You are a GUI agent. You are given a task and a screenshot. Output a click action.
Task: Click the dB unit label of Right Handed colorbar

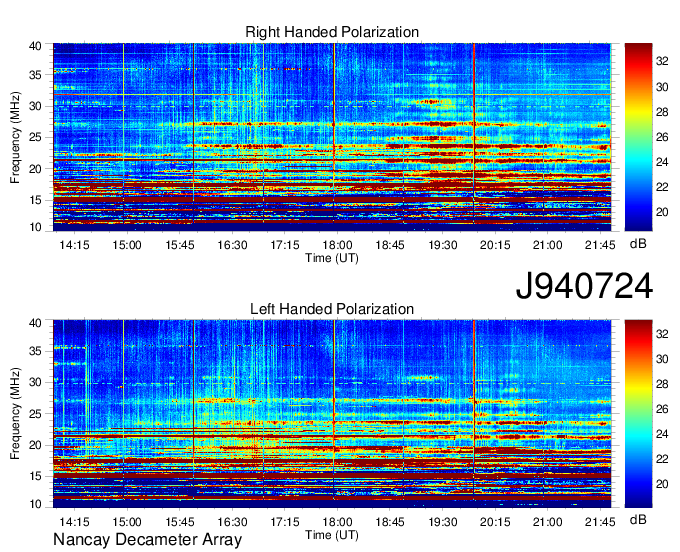(x=638, y=244)
